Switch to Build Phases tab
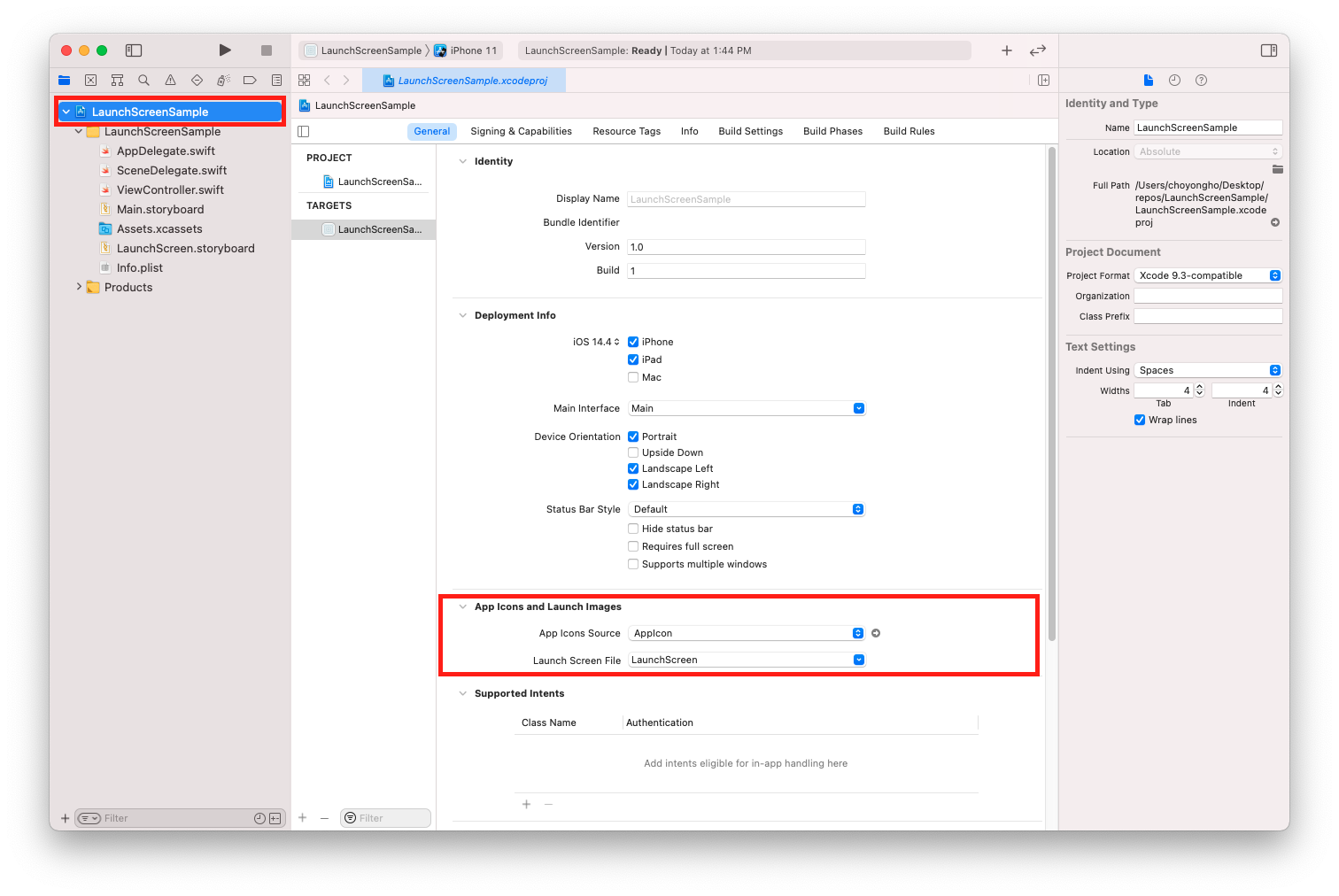1339x896 pixels. tap(832, 131)
